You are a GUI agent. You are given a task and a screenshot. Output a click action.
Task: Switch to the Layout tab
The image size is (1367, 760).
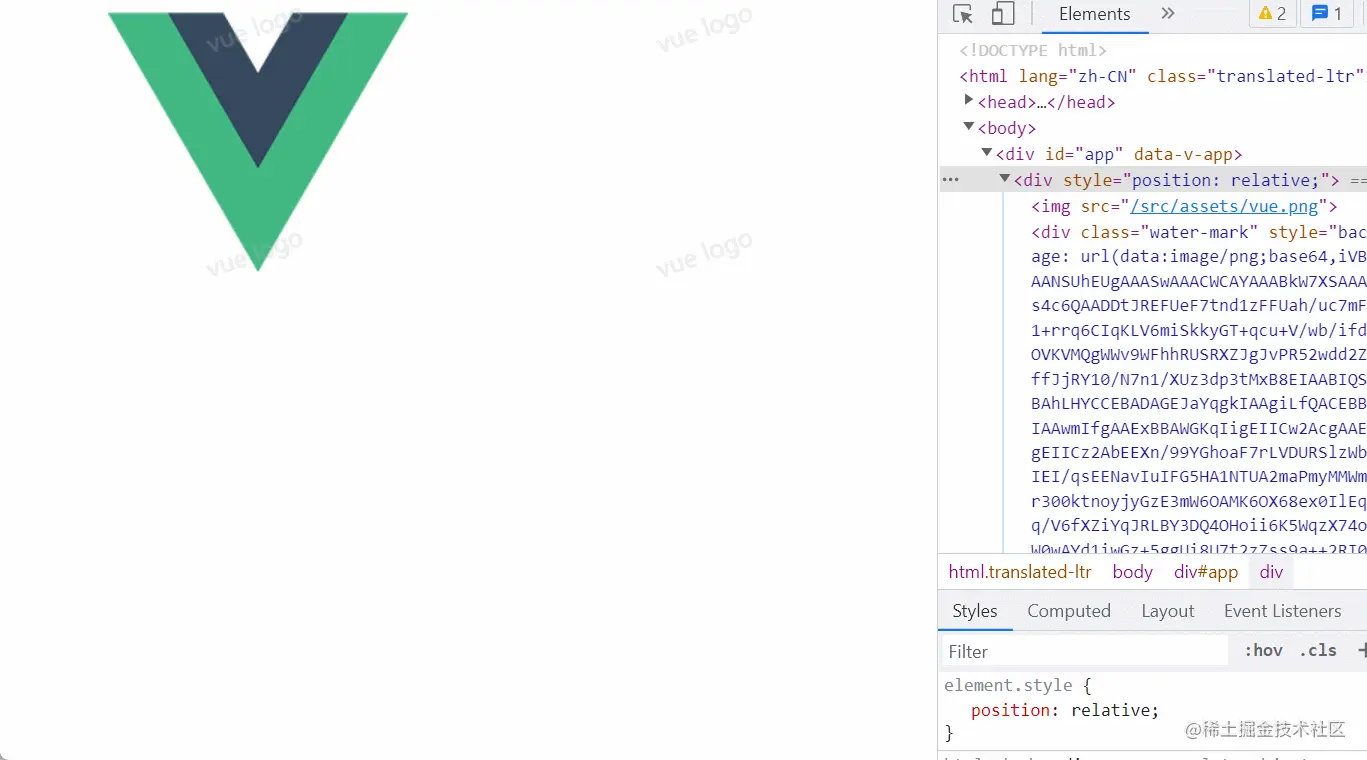[x=1168, y=611]
